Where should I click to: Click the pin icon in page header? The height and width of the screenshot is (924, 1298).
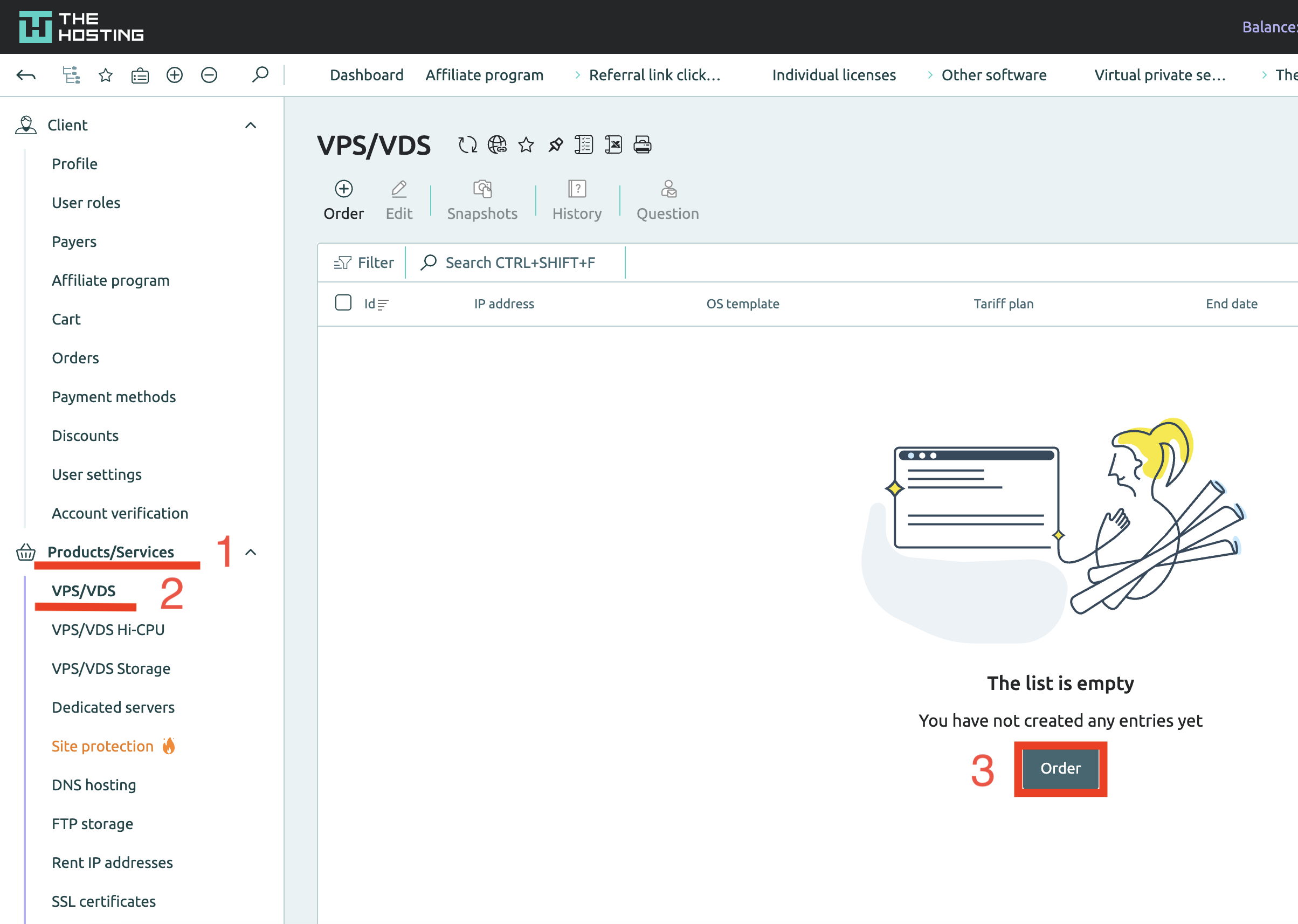pos(555,145)
